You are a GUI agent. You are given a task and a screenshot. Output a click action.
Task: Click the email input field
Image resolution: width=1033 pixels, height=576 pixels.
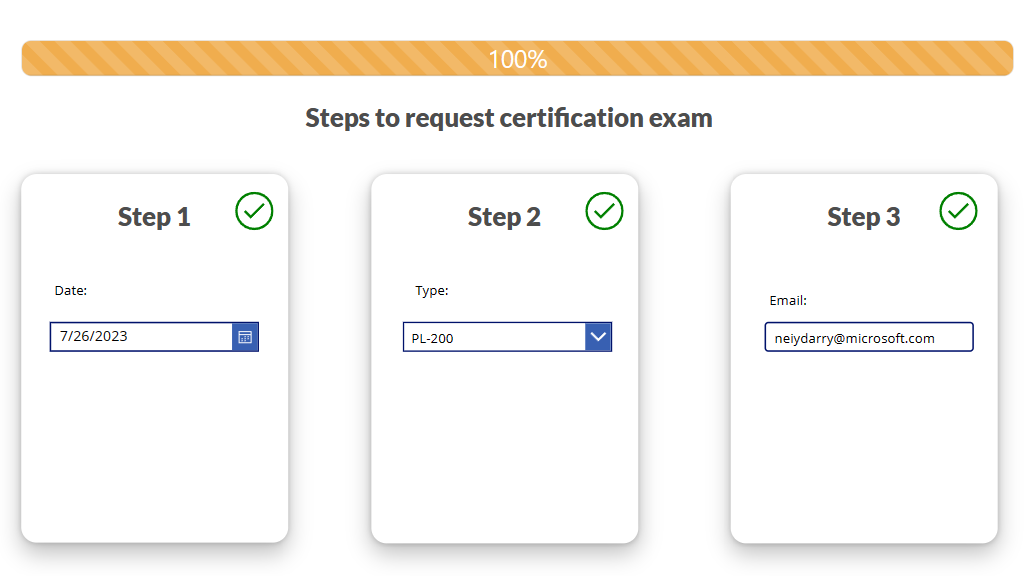868,337
